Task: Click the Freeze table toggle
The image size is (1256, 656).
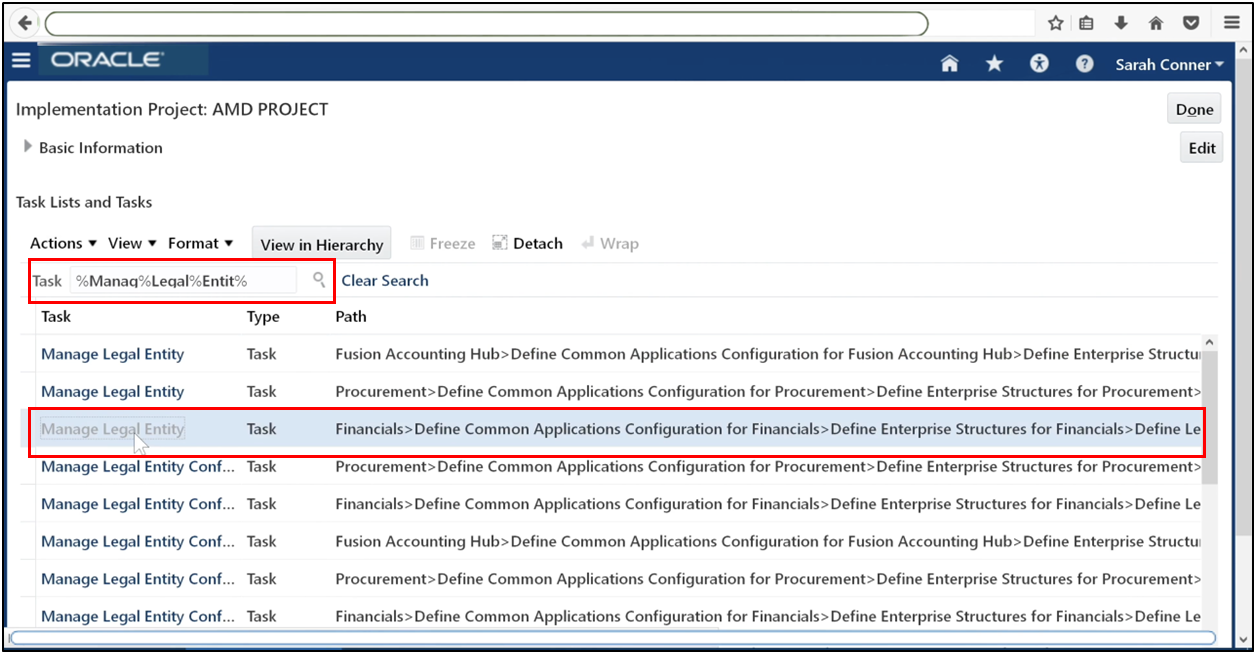Action: [442, 242]
